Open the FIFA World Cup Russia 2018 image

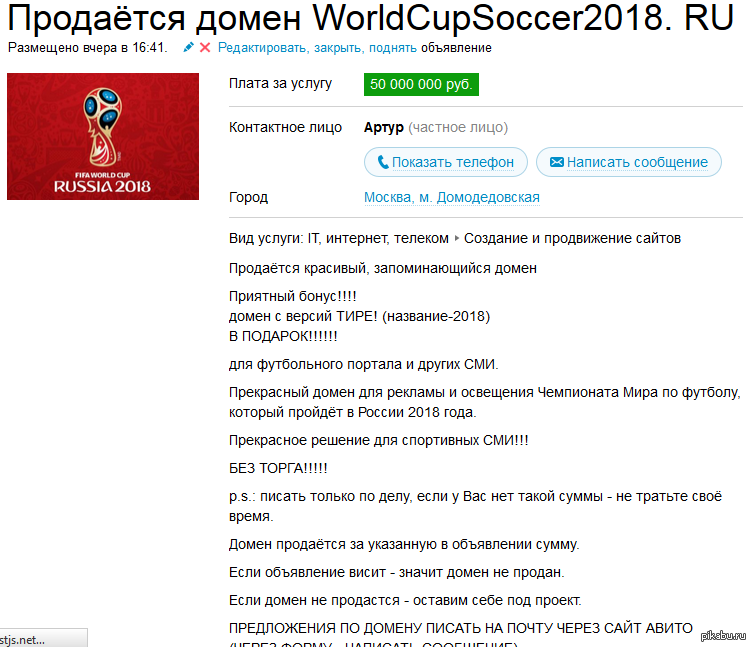click(x=103, y=136)
